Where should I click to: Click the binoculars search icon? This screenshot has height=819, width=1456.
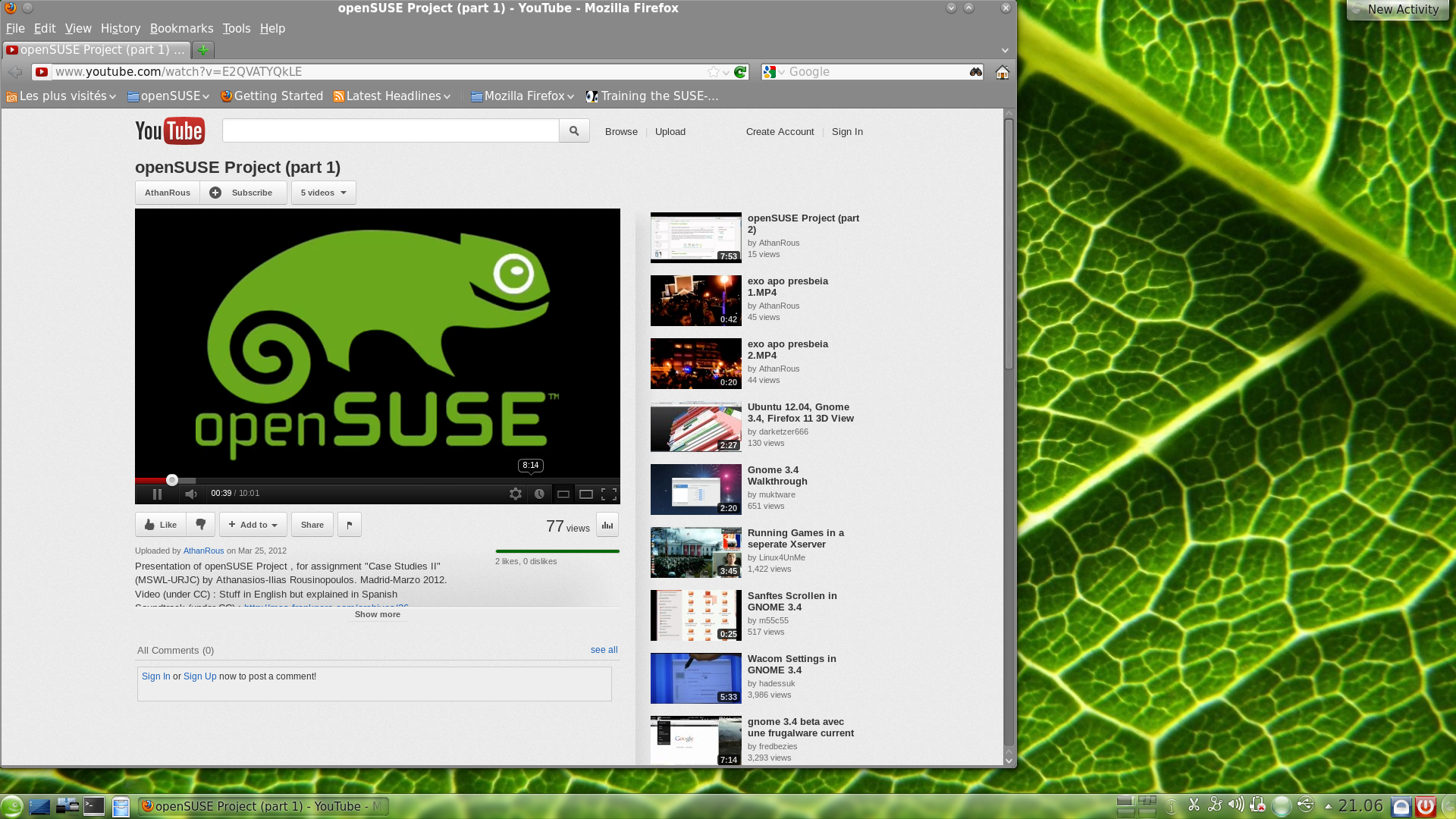pos(976,72)
